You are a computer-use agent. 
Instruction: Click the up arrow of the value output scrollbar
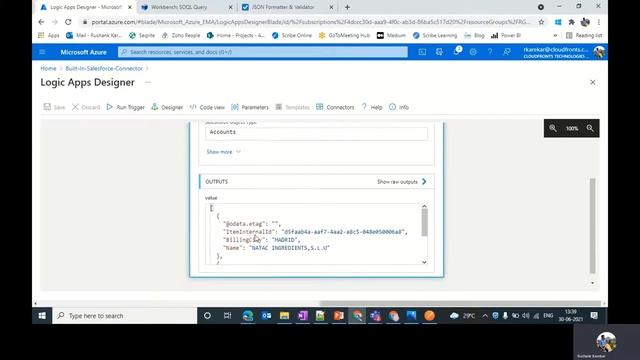click(424, 207)
